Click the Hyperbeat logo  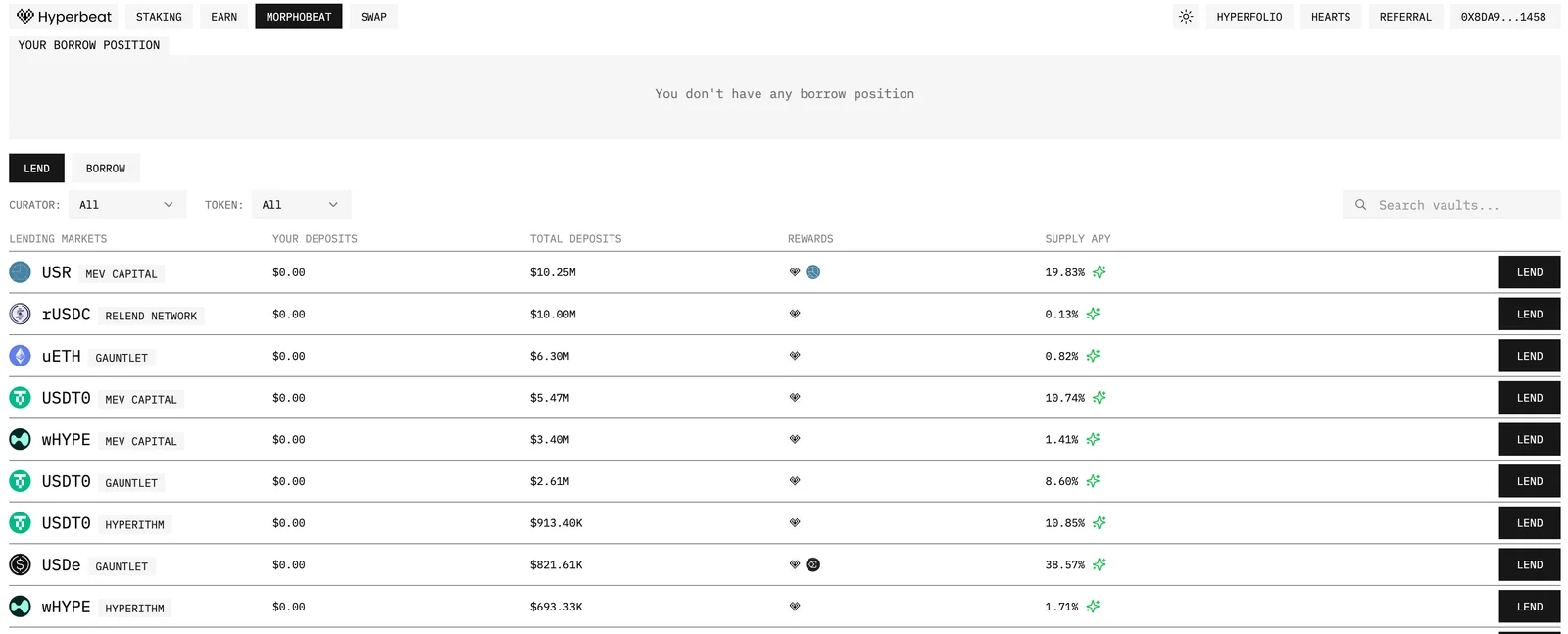pos(65,17)
